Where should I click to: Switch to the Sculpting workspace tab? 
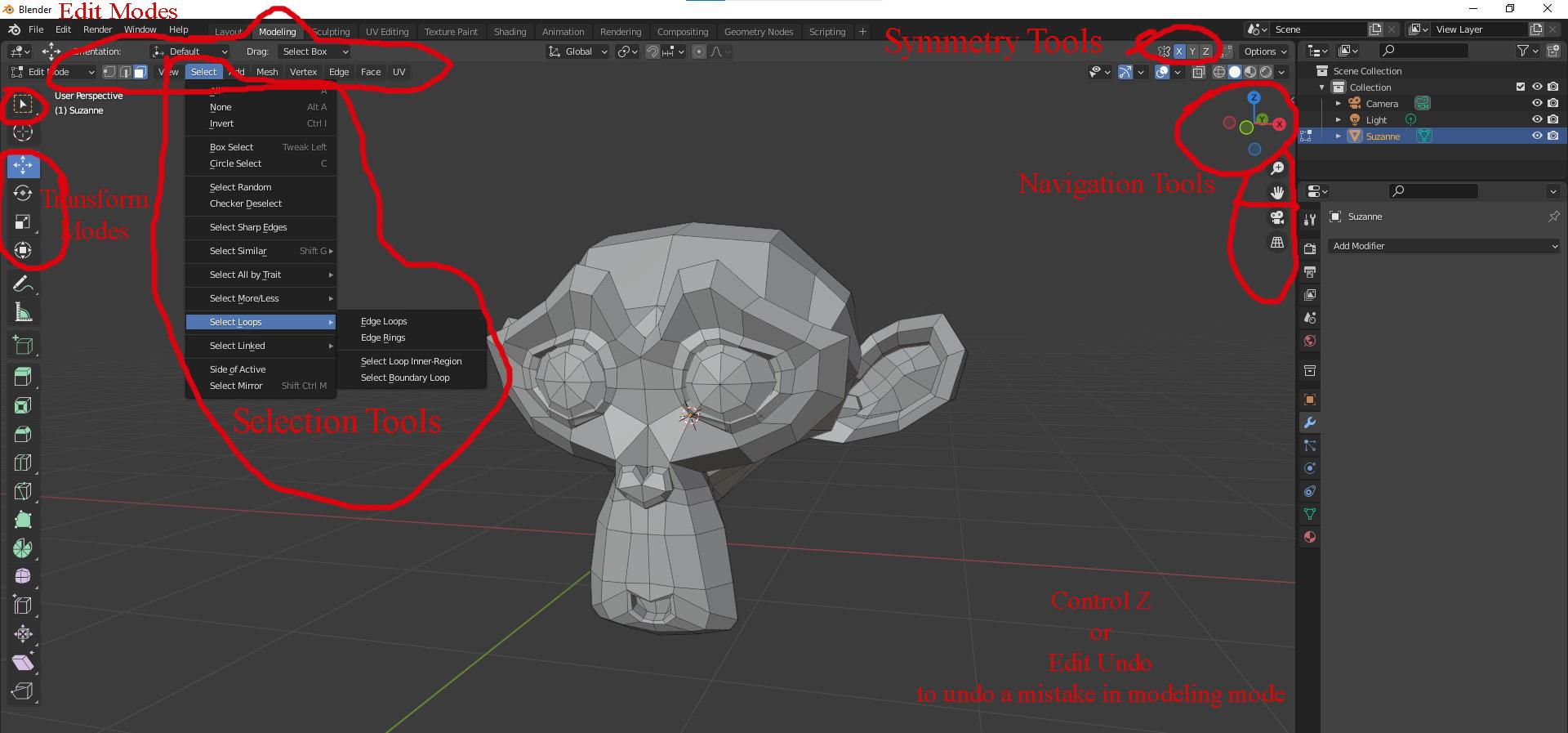331,32
